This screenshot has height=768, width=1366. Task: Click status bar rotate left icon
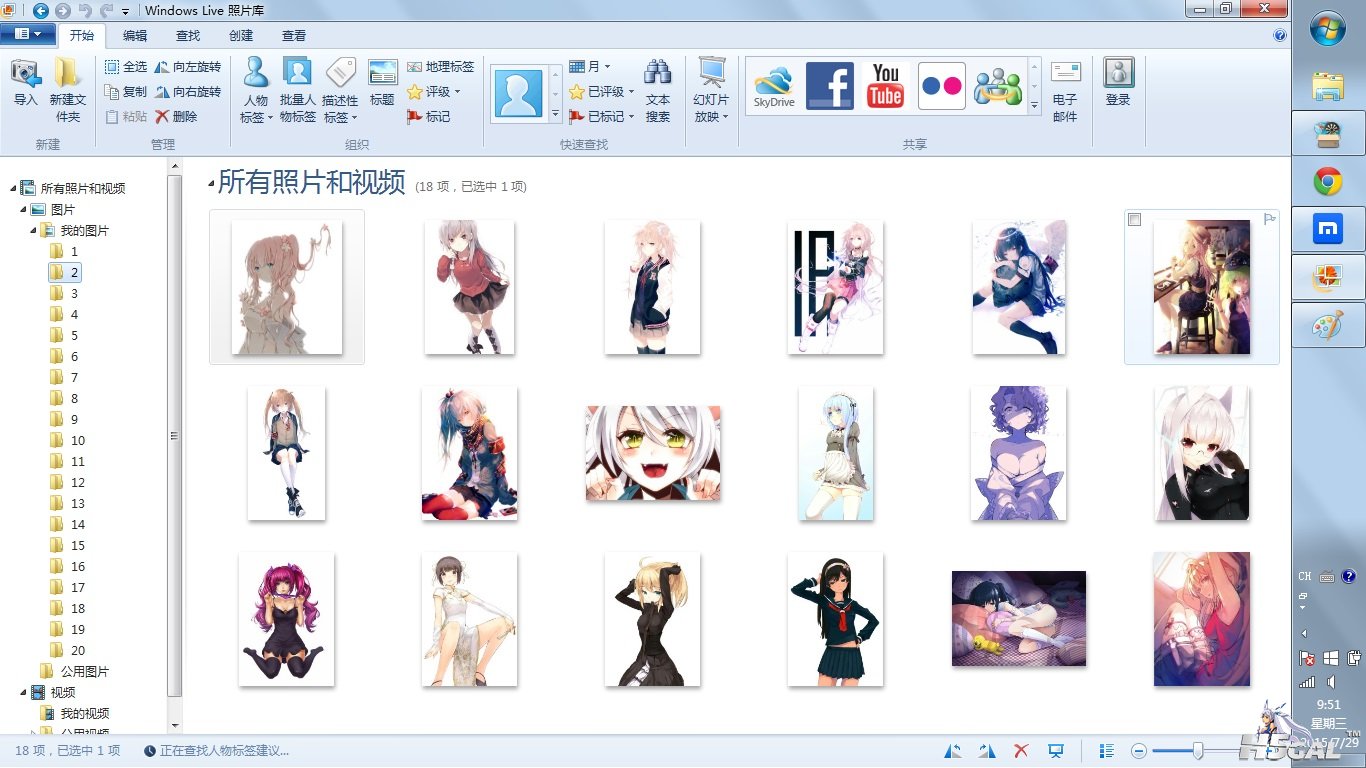click(954, 751)
